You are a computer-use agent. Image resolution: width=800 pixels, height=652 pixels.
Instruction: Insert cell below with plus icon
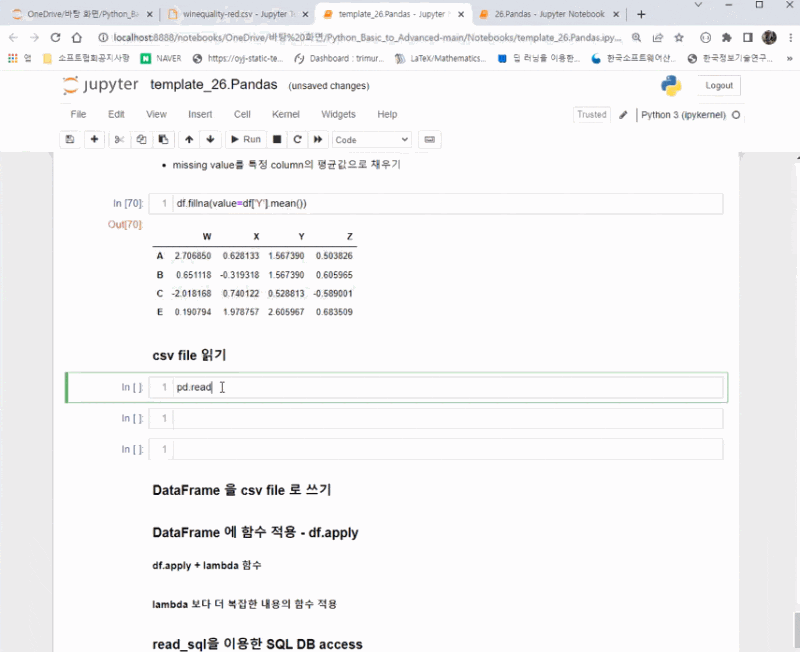pos(94,139)
